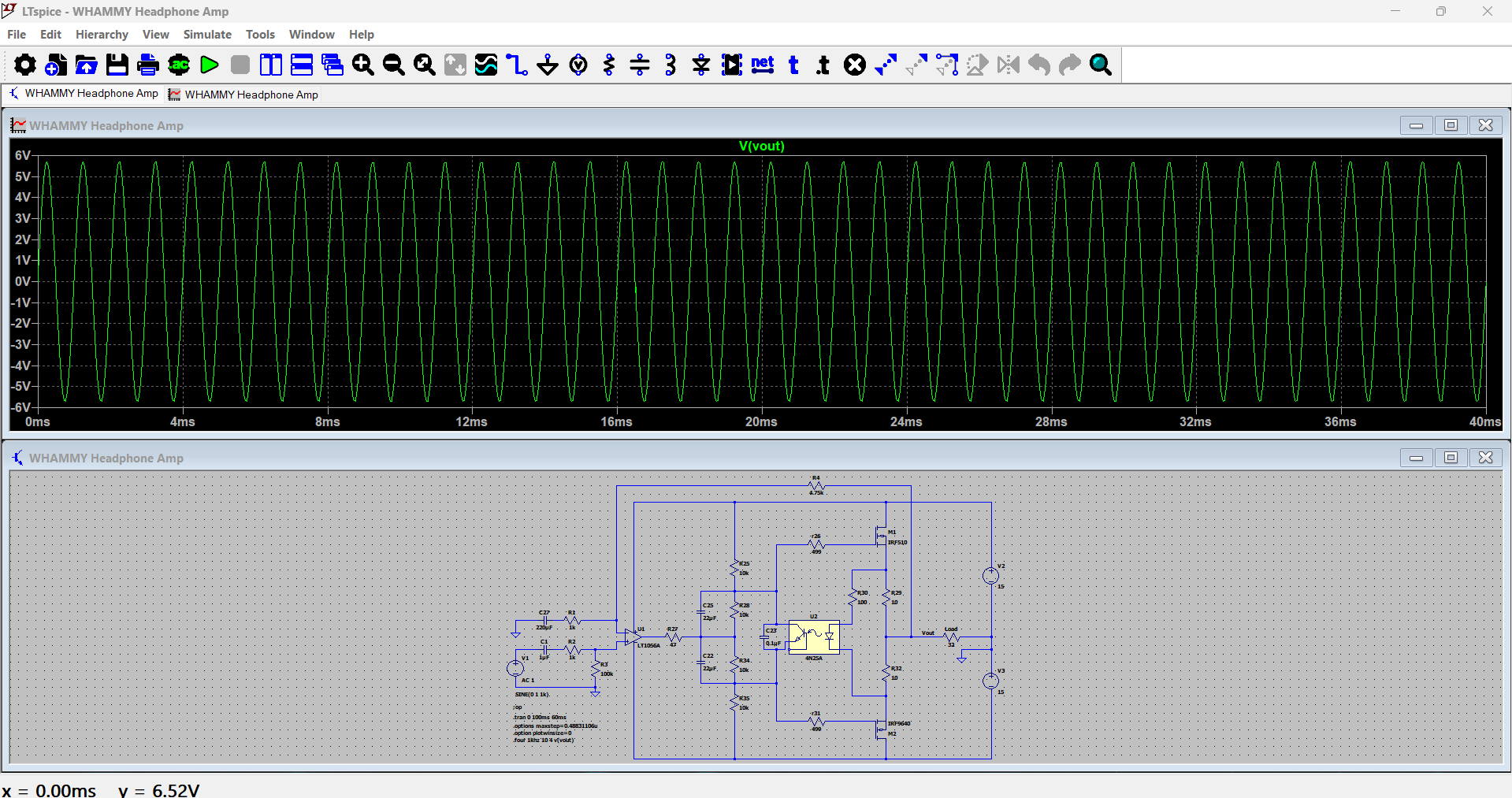Image resolution: width=1512 pixels, height=798 pixels.
Task: Open the Search magnifier at toolbar end
Action: pos(1101,65)
